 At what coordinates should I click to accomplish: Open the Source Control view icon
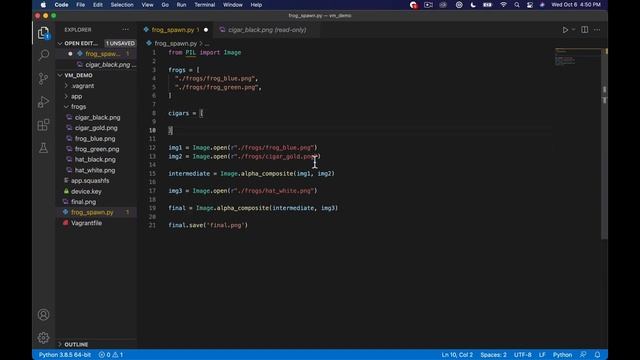click(43, 78)
